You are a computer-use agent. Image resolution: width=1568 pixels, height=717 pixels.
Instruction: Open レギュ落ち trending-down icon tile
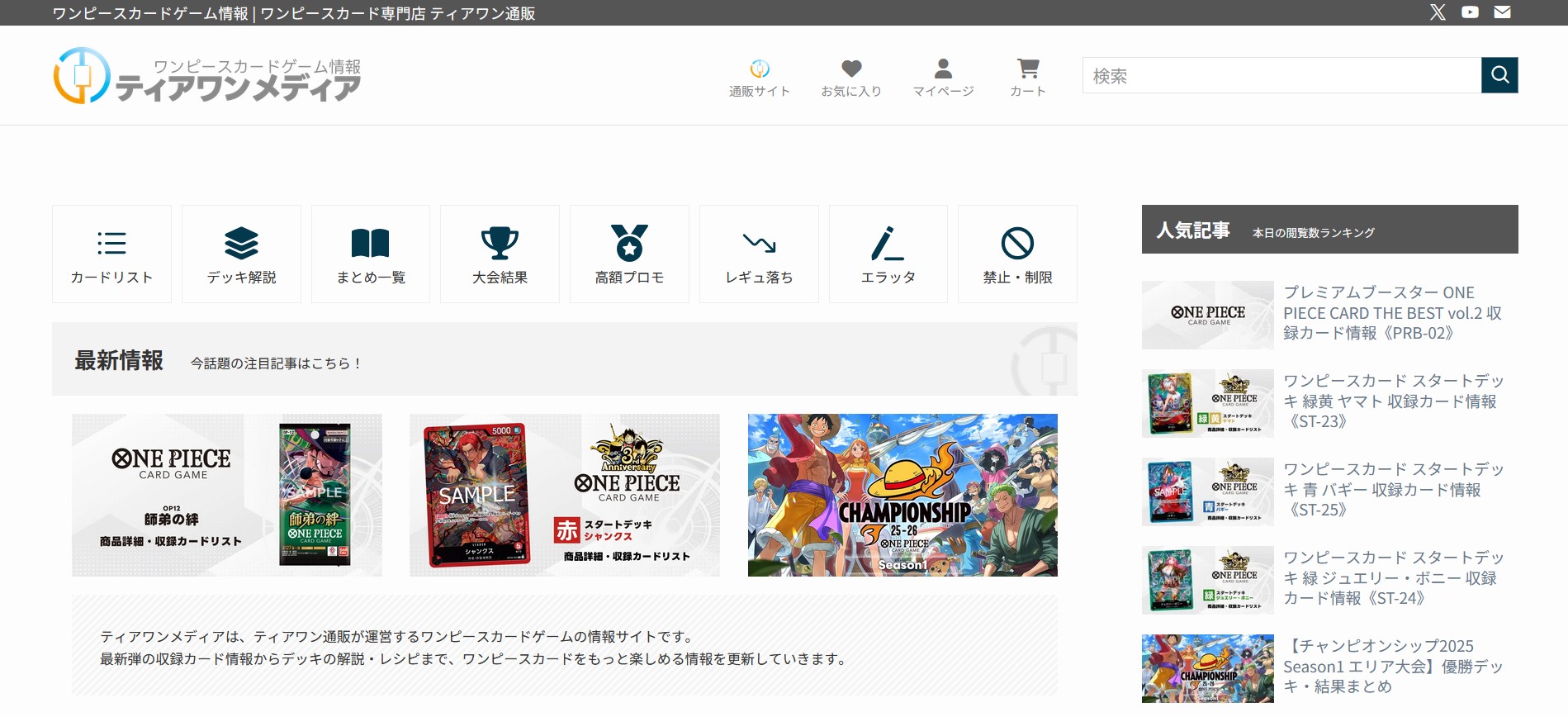coord(759,254)
